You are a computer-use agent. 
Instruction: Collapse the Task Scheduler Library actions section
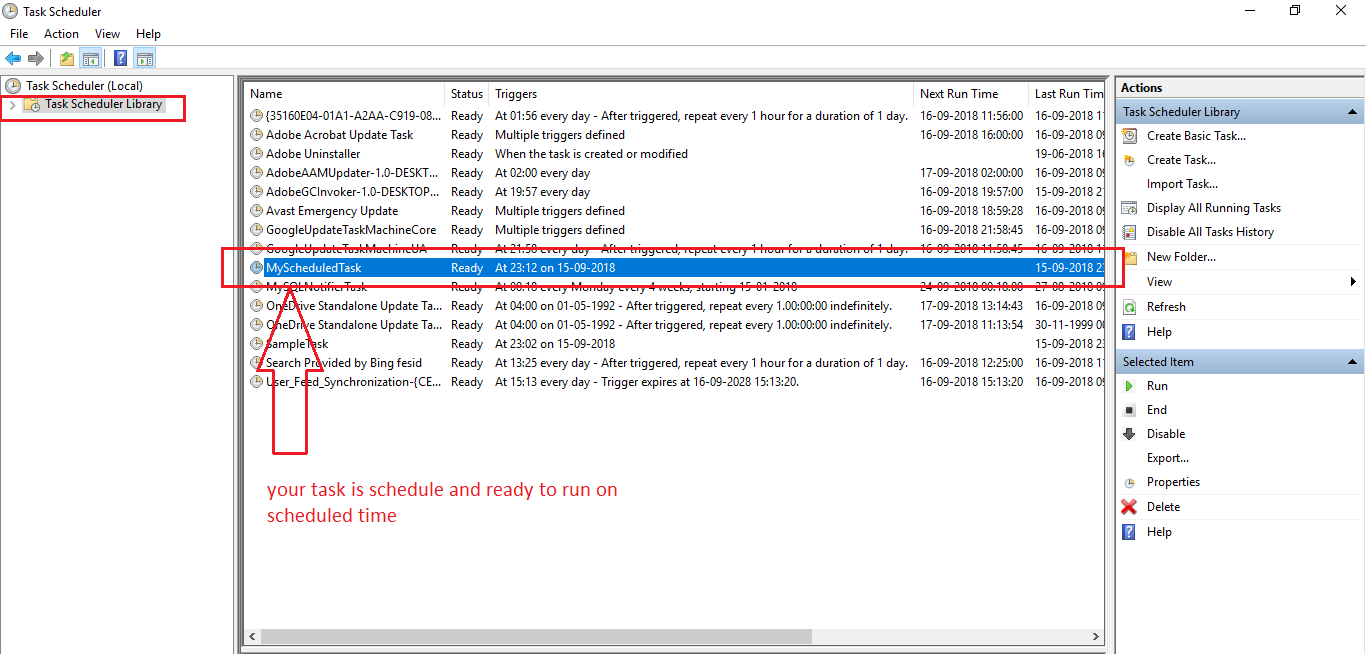(x=1353, y=111)
